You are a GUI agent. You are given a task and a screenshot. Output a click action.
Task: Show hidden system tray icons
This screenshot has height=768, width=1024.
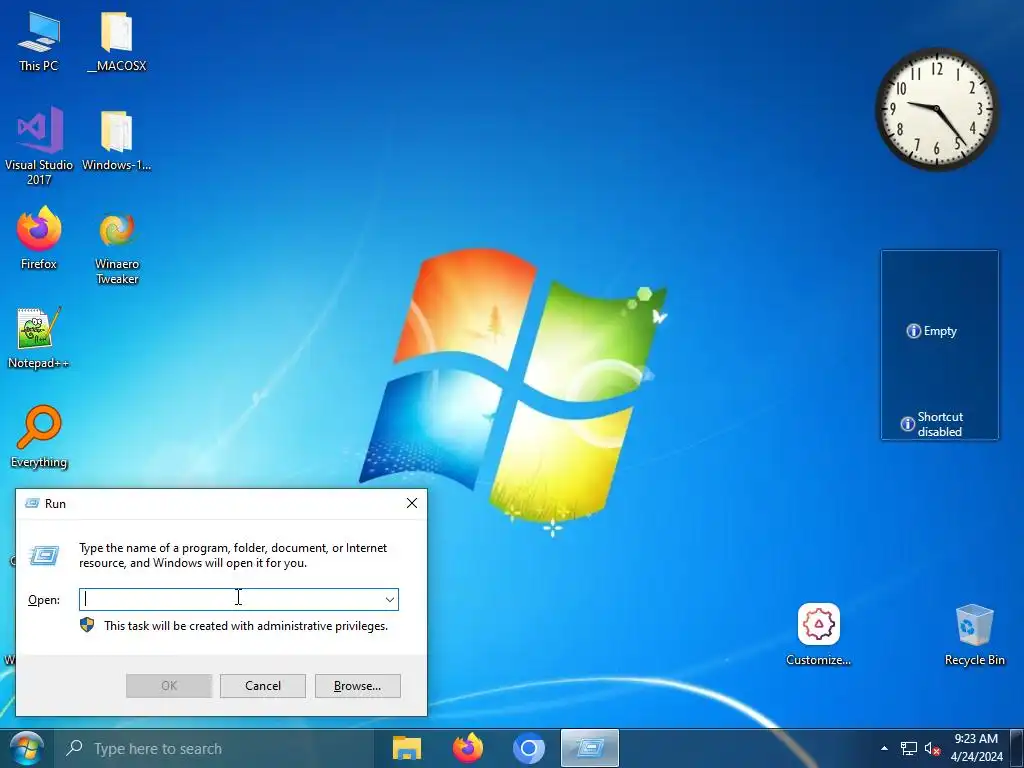coord(884,748)
